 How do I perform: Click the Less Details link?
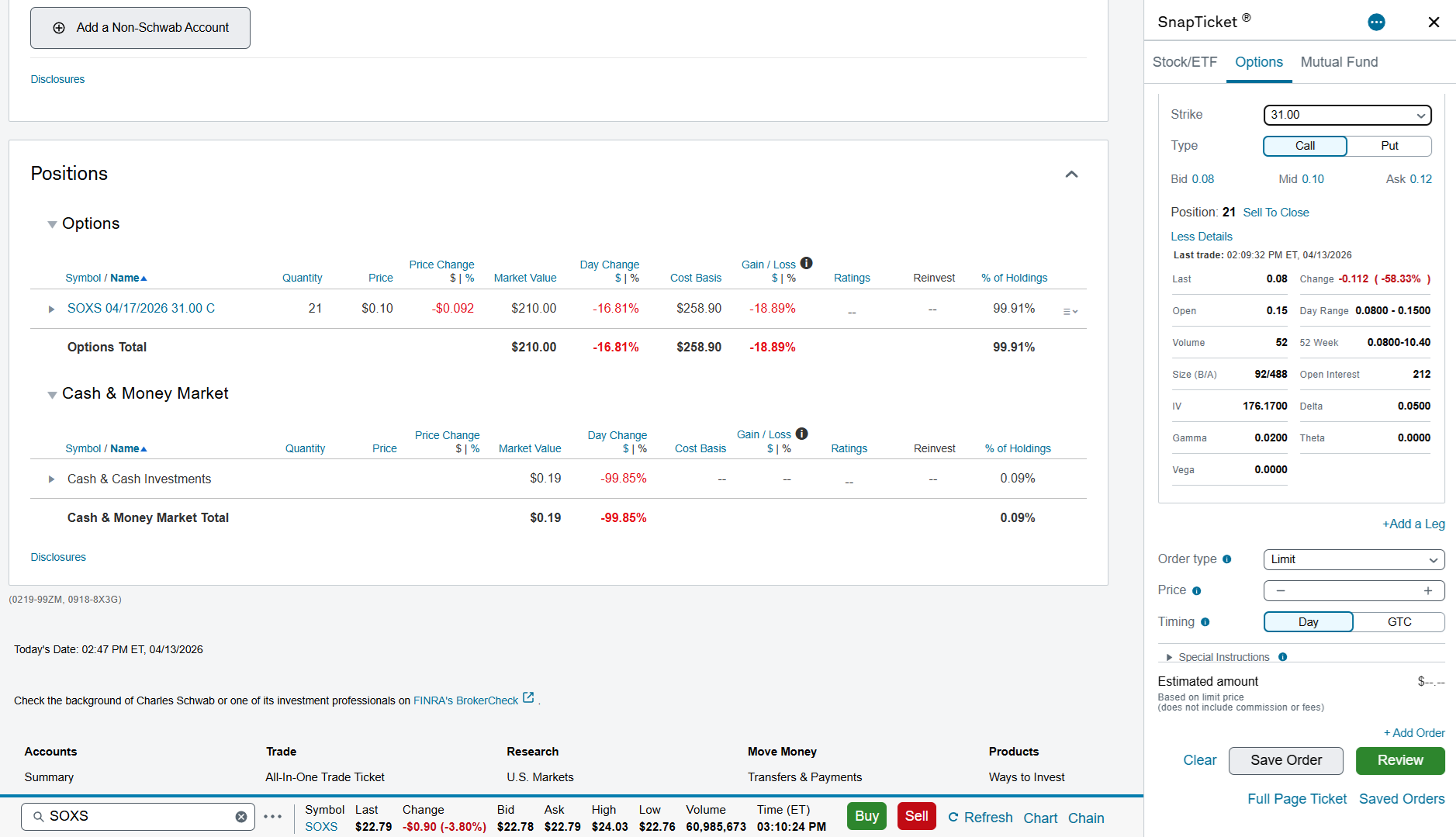click(1202, 237)
